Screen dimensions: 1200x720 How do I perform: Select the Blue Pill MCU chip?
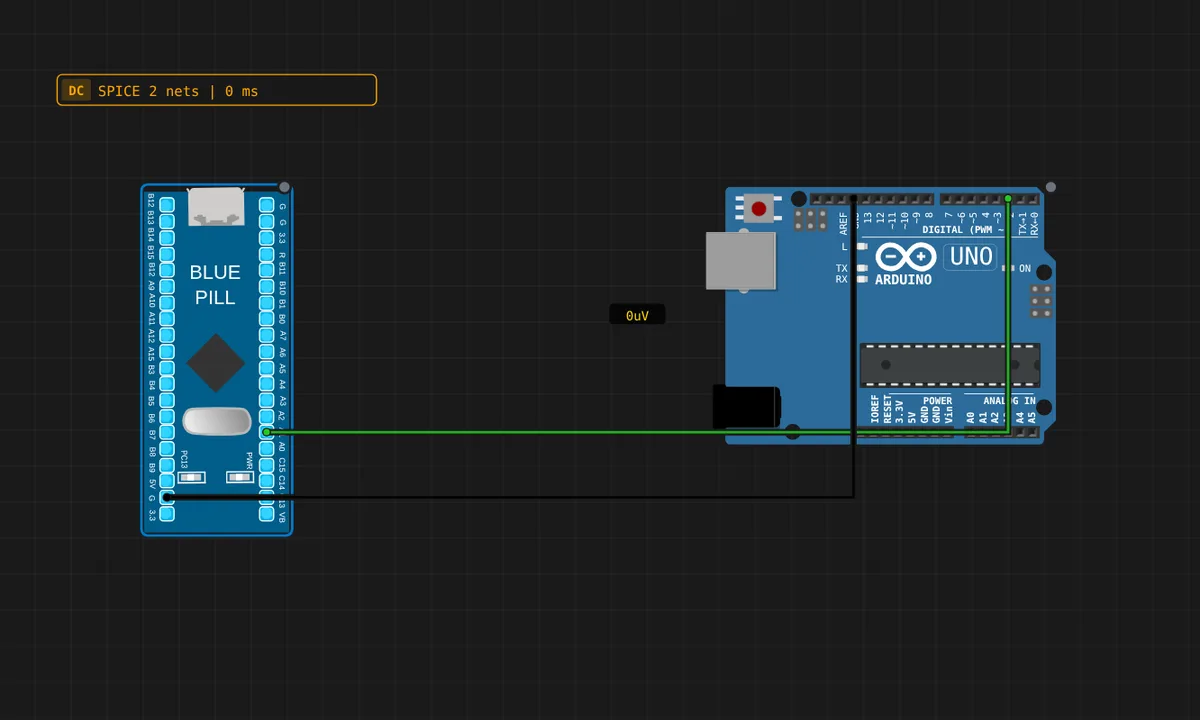pos(216,363)
